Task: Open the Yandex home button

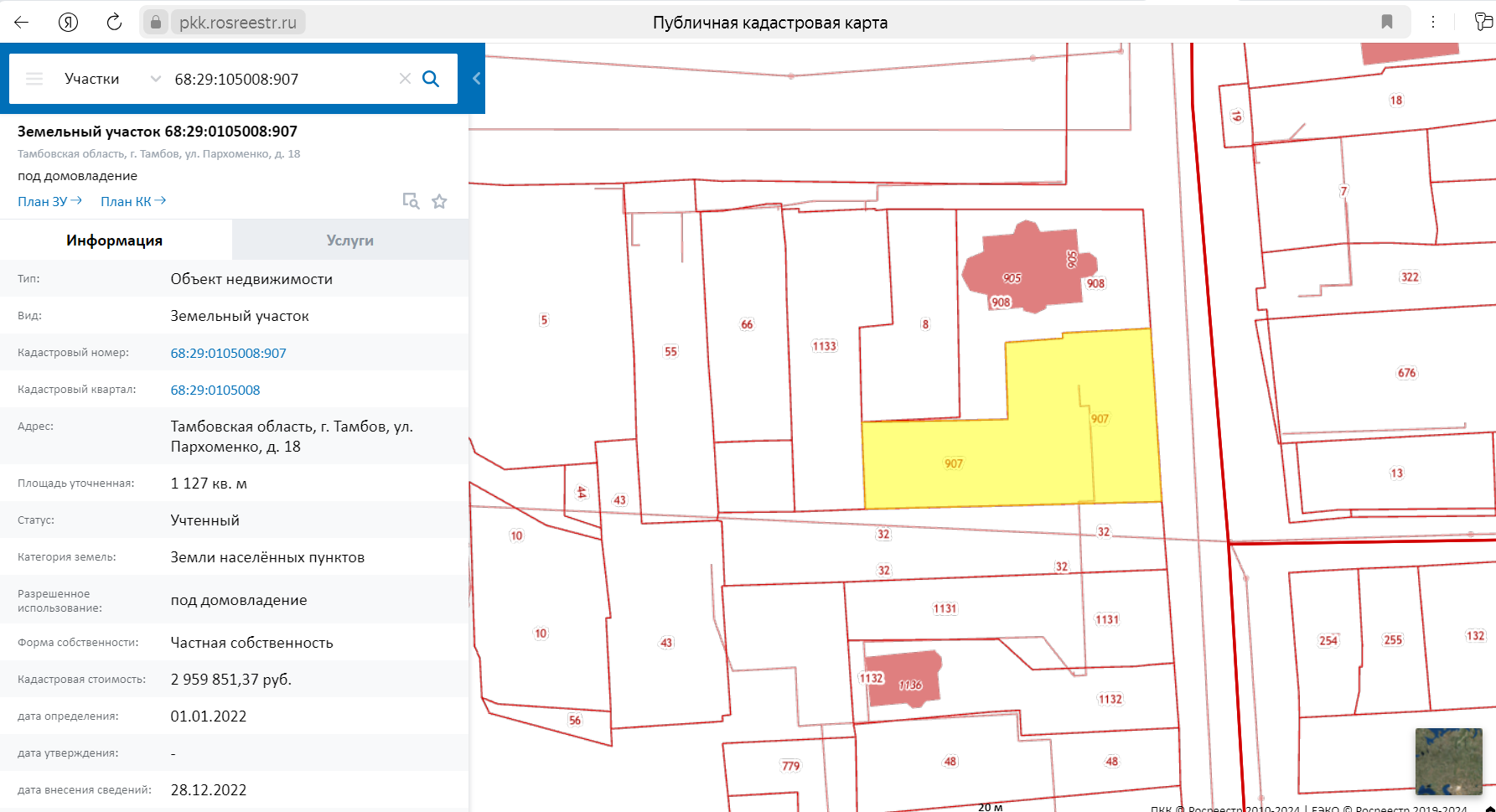Action: [x=69, y=23]
